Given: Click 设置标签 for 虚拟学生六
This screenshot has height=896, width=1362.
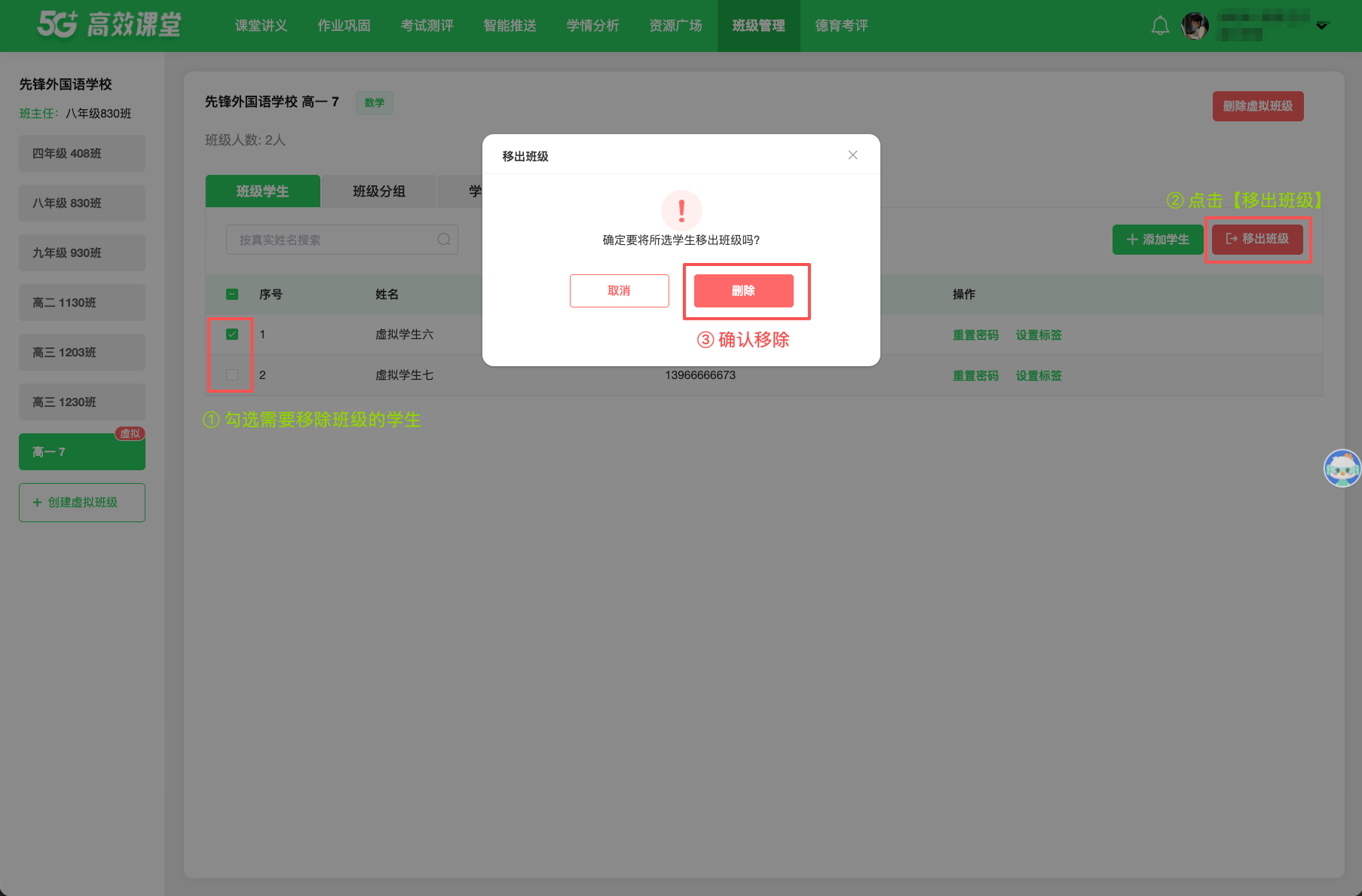Looking at the screenshot, I should click(x=1039, y=335).
